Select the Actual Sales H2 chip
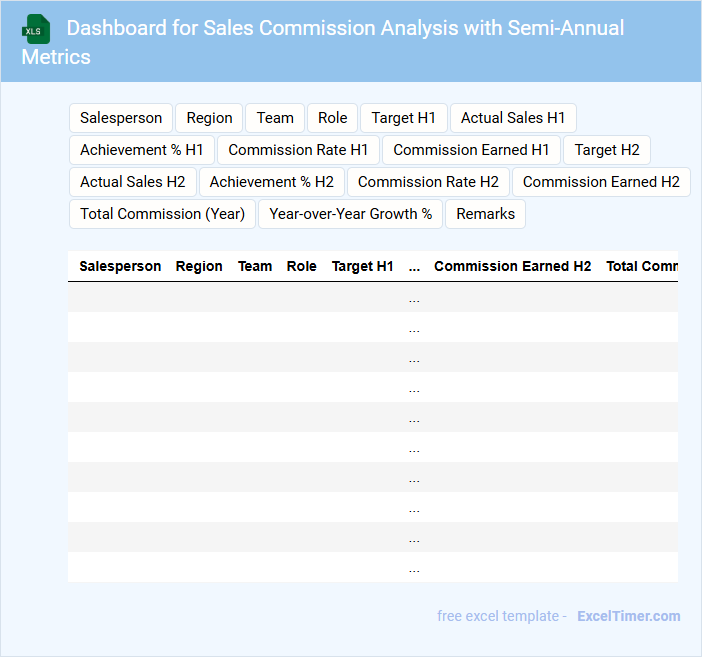Screen dimensions: 702x657 pyautogui.click(x=133, y=182)
